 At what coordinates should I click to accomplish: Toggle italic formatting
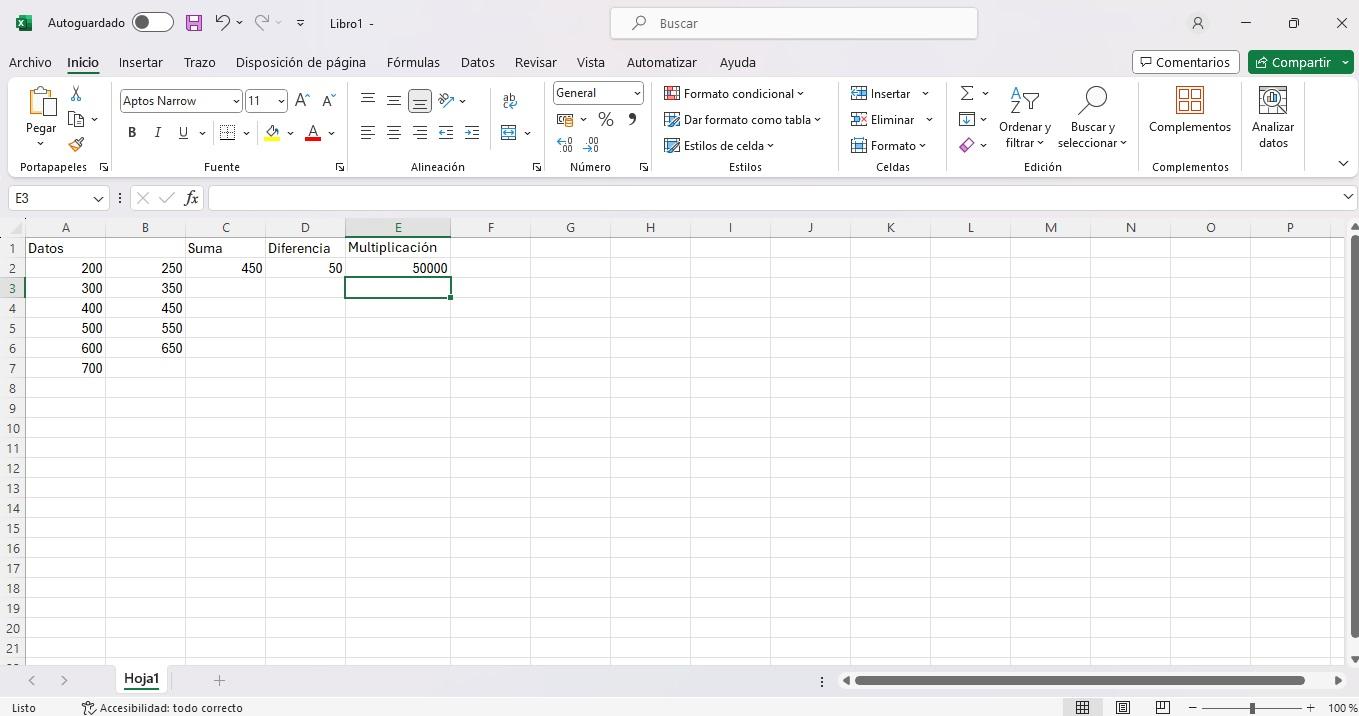(157, 132)
